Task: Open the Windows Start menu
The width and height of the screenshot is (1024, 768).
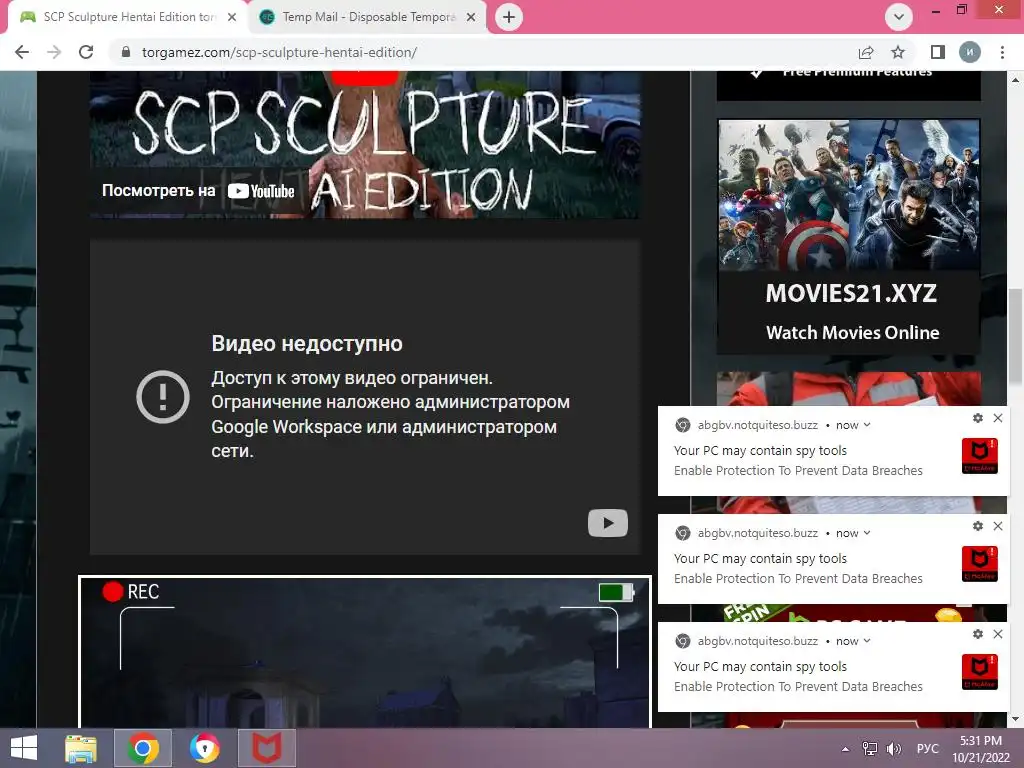Action: [24, 748]
